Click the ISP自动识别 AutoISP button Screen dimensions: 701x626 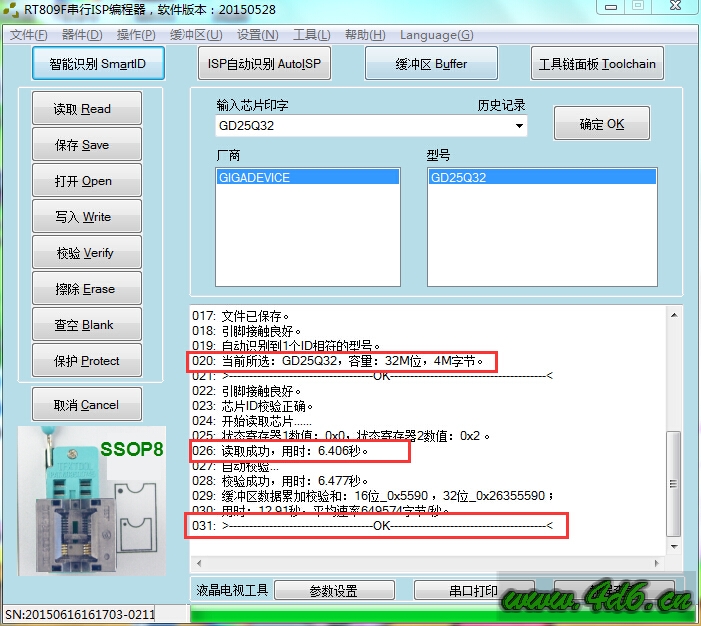264,63
